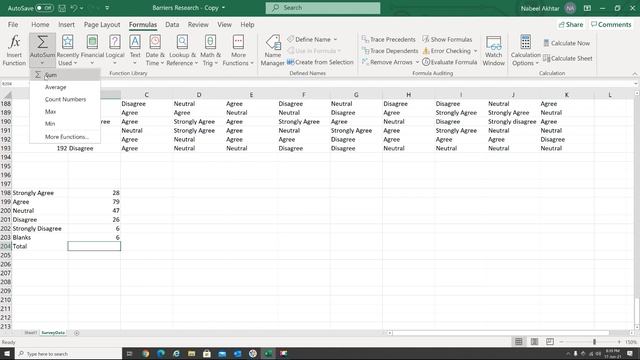640x360 pixels.
Task: Click Calculate Now
Action: pyautogui.click(x=567, y=43)
